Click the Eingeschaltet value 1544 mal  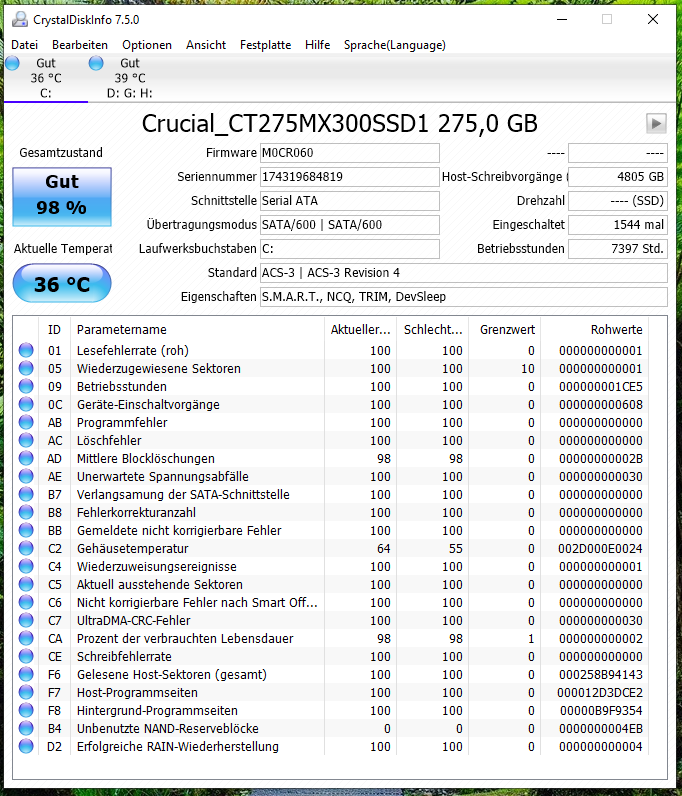pyautogui.click(x=618, y=225)
